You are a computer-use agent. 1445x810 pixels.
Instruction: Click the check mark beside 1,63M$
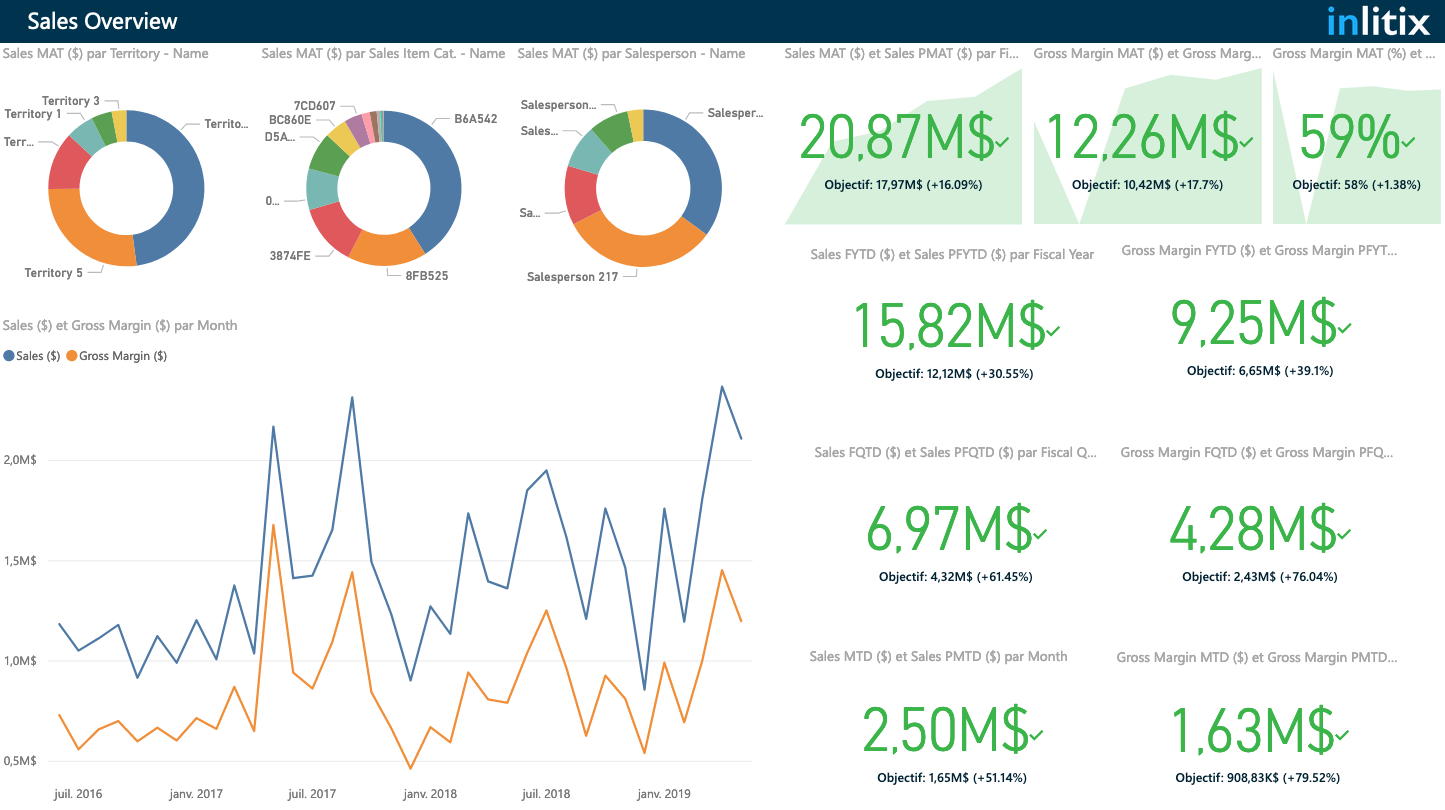click(x=1342, y=736)
